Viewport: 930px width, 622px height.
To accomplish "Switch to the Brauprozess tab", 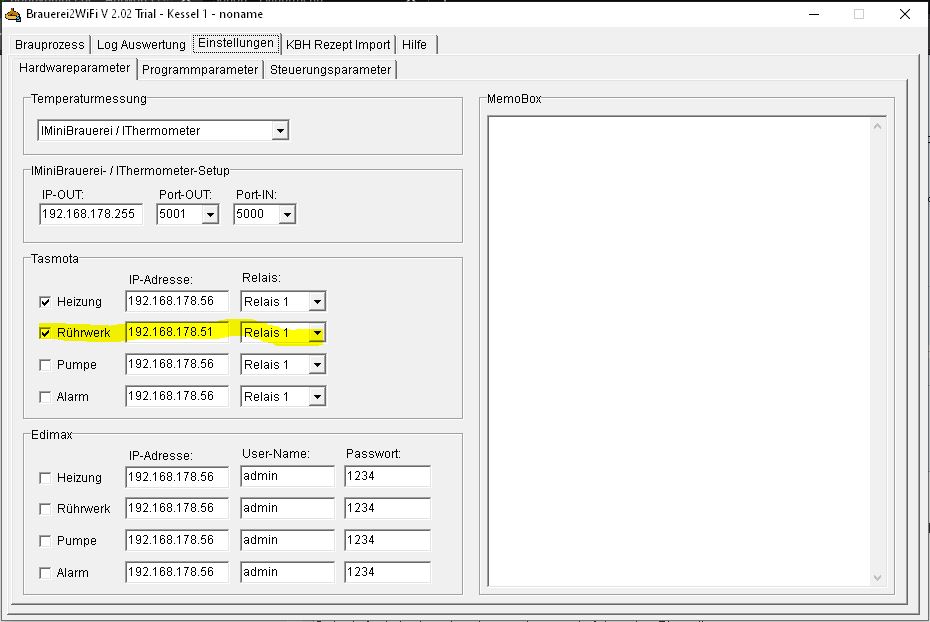I will coord(51,45).
